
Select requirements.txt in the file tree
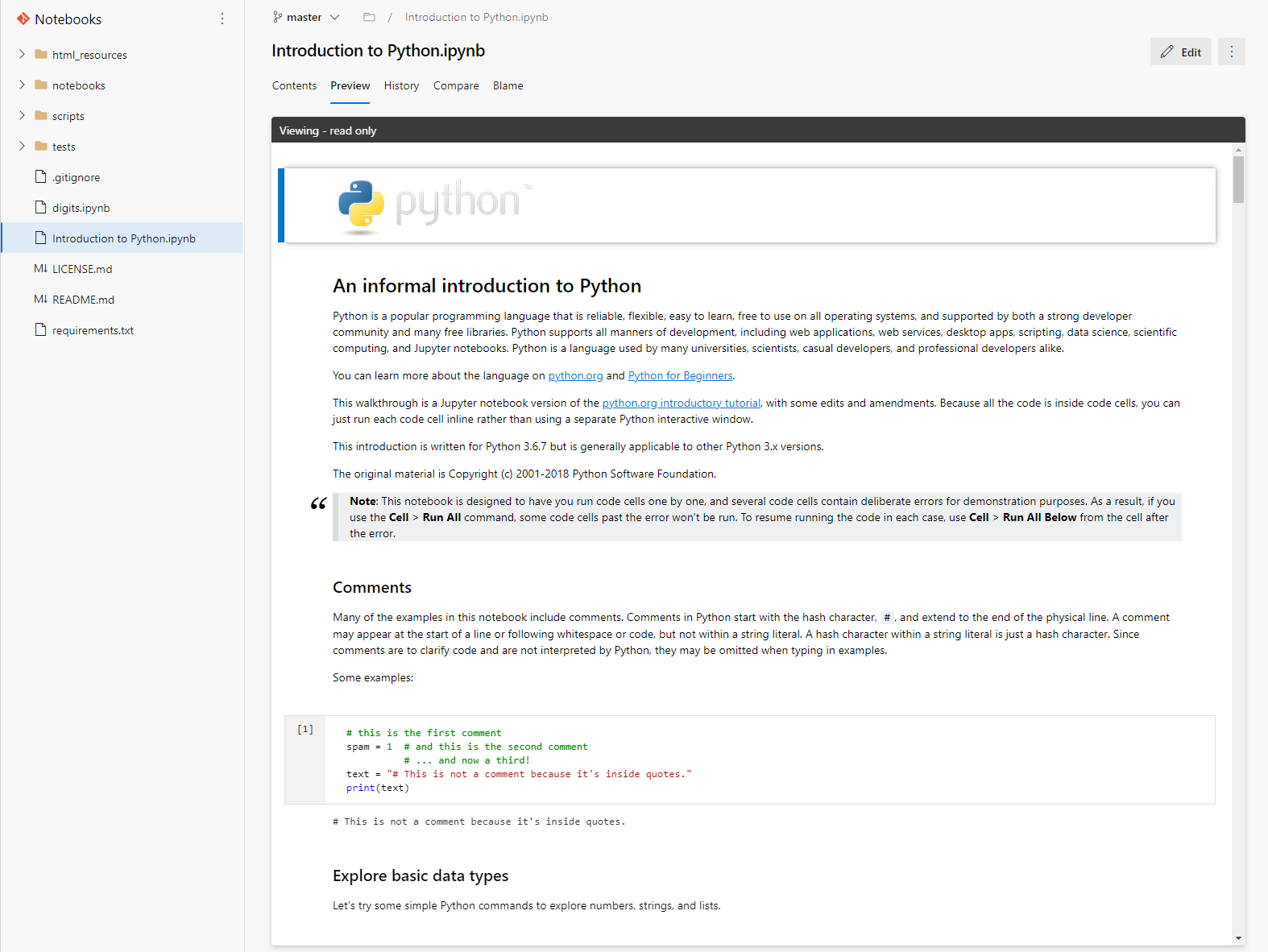tap(122, 330)
